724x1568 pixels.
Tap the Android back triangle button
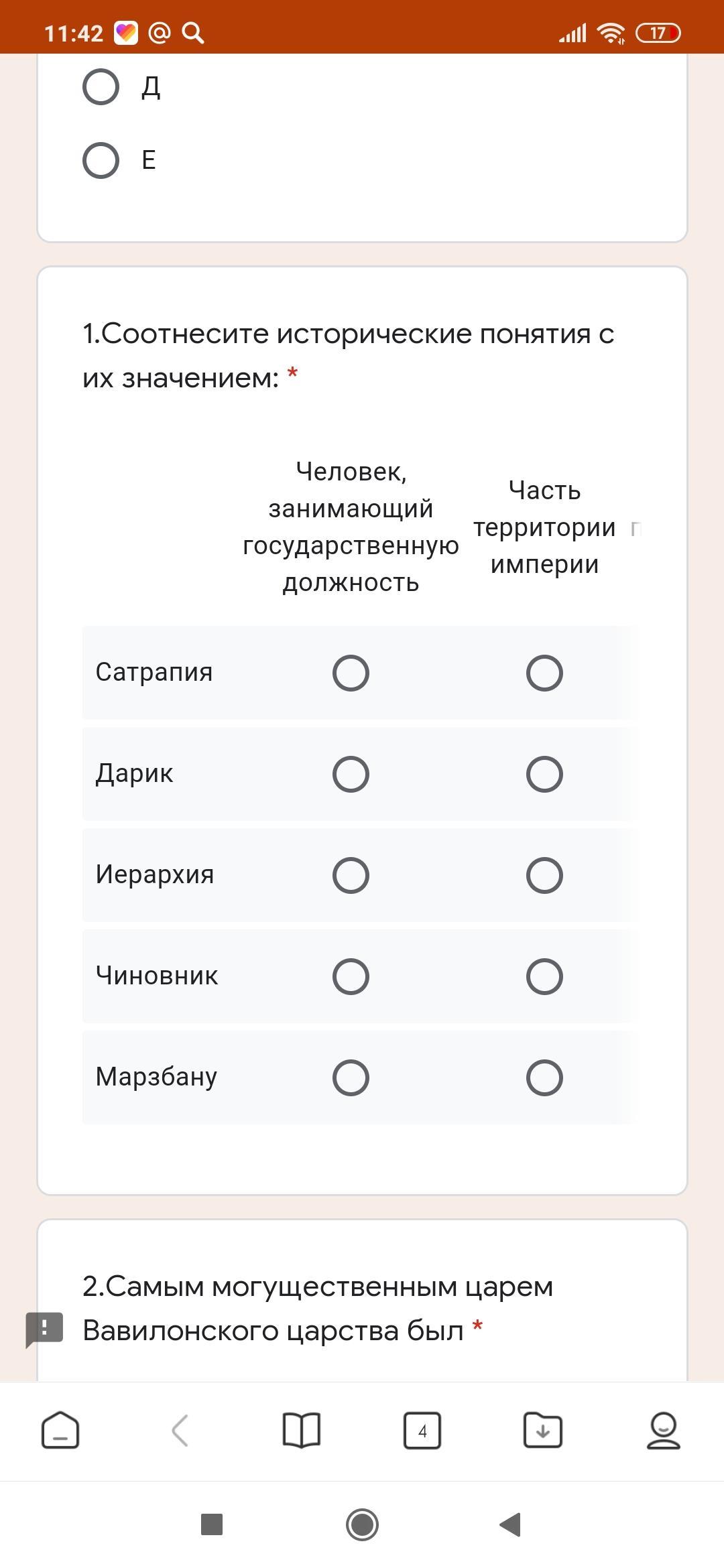[511, 1524]
